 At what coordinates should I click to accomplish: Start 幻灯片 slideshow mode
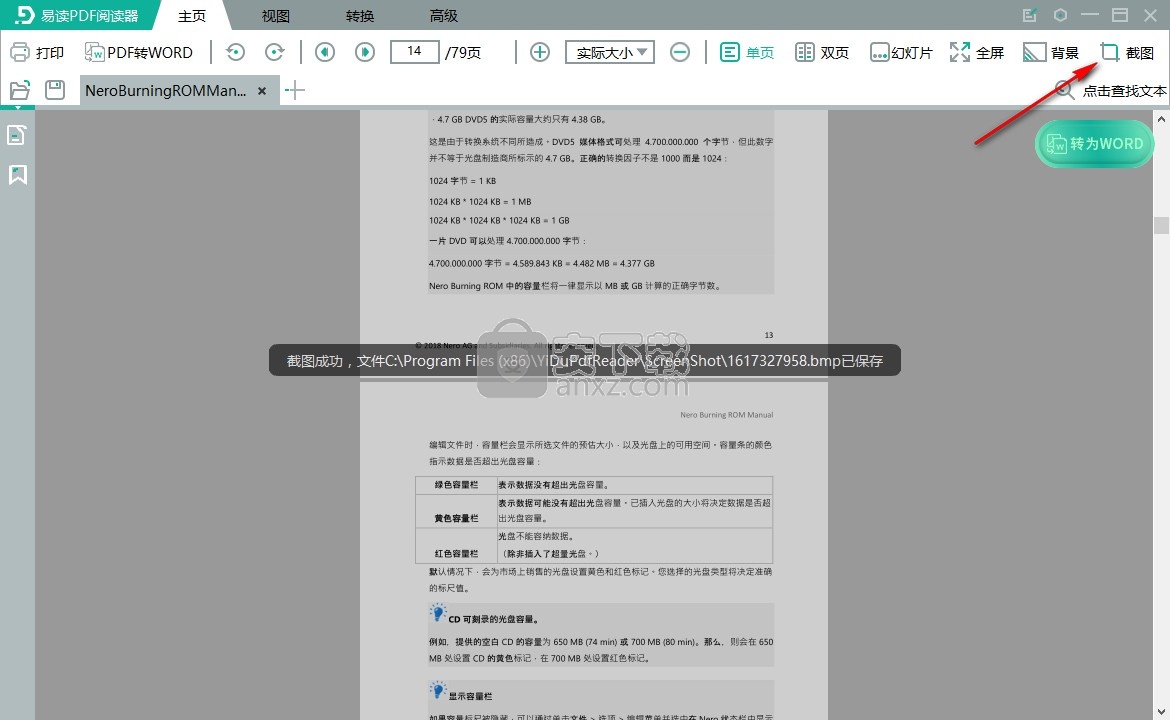click(901, 52)
